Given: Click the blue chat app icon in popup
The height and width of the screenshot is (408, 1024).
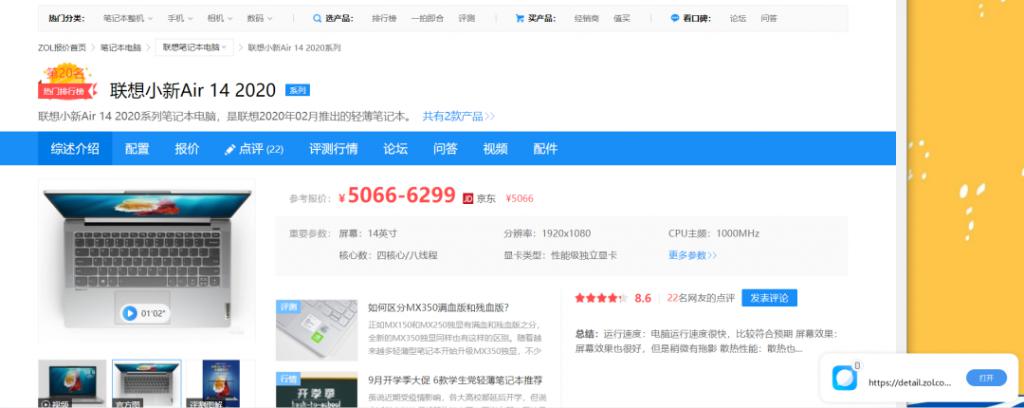Looking at the screenshot, I should pos(845,378).
